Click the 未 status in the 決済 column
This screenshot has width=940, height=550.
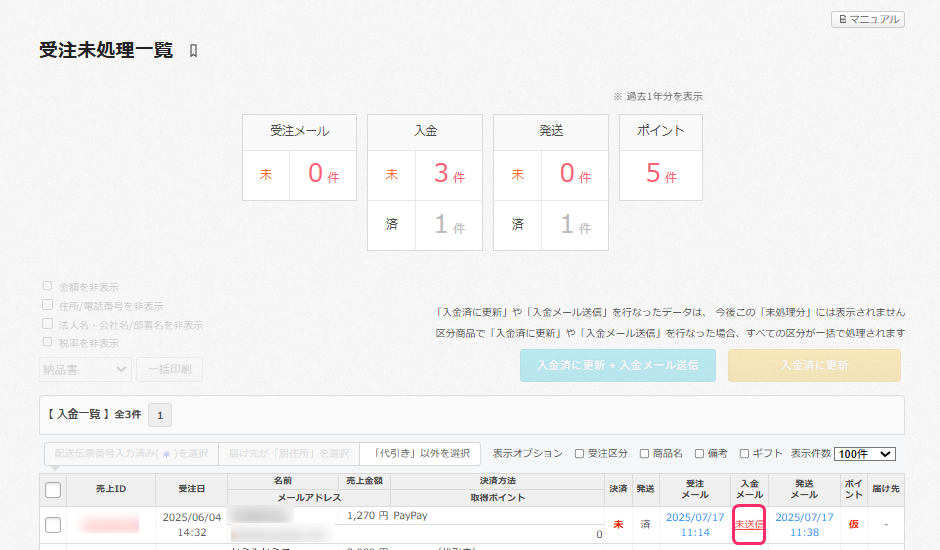pos(618,525)
